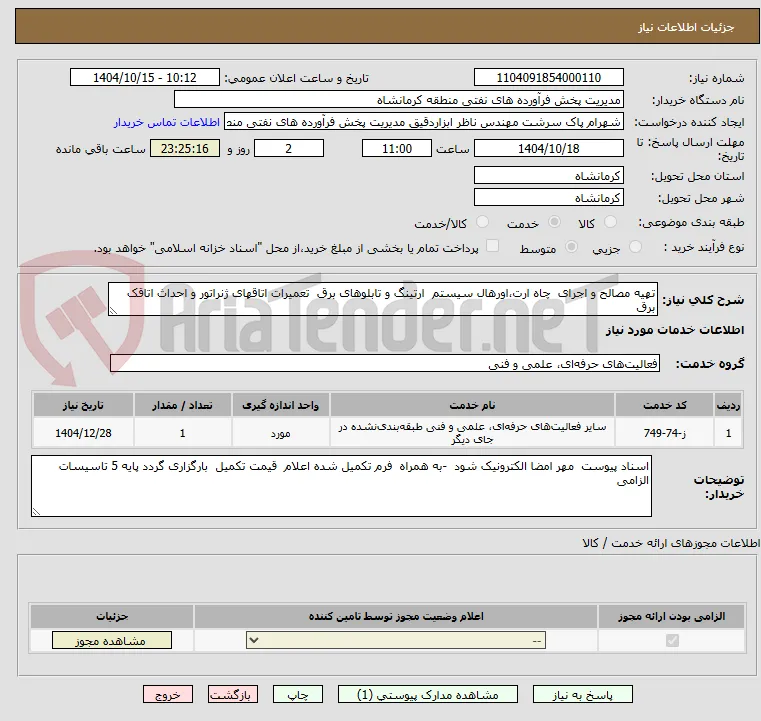Click the announcement date field 1404/10/15 - 10:12
The image size is (761, 721).
pos(145,78)
